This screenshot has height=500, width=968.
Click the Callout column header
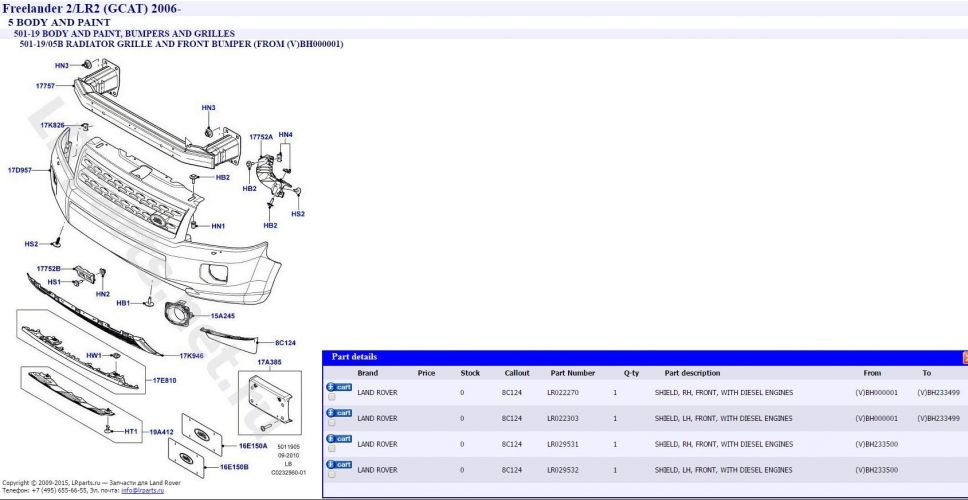[x=517, y=373]
